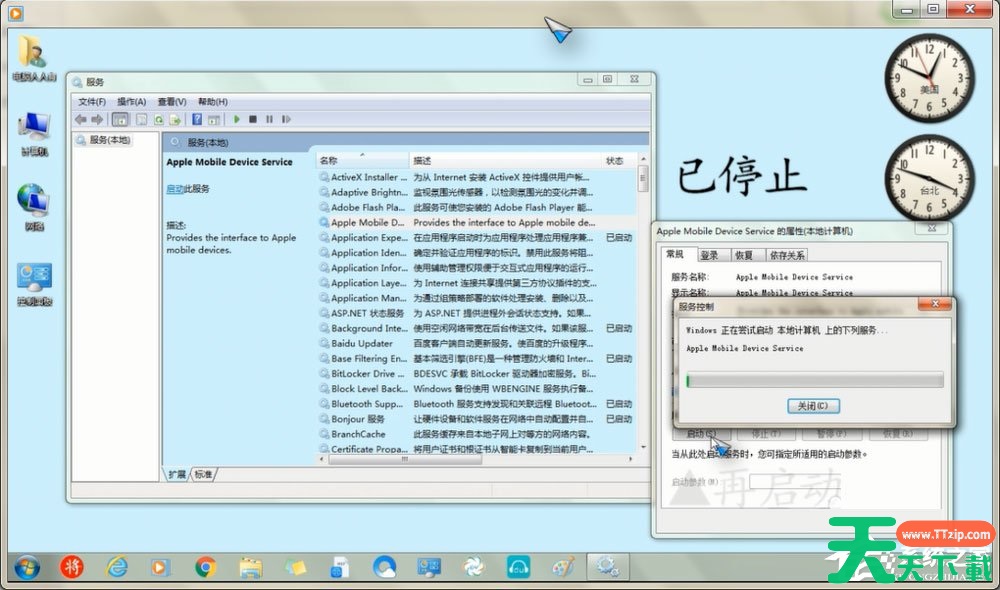The height and width of the screenshot is (590, 1000).
Task: Click the Restart service icon in toolbar
Action: 286,119
